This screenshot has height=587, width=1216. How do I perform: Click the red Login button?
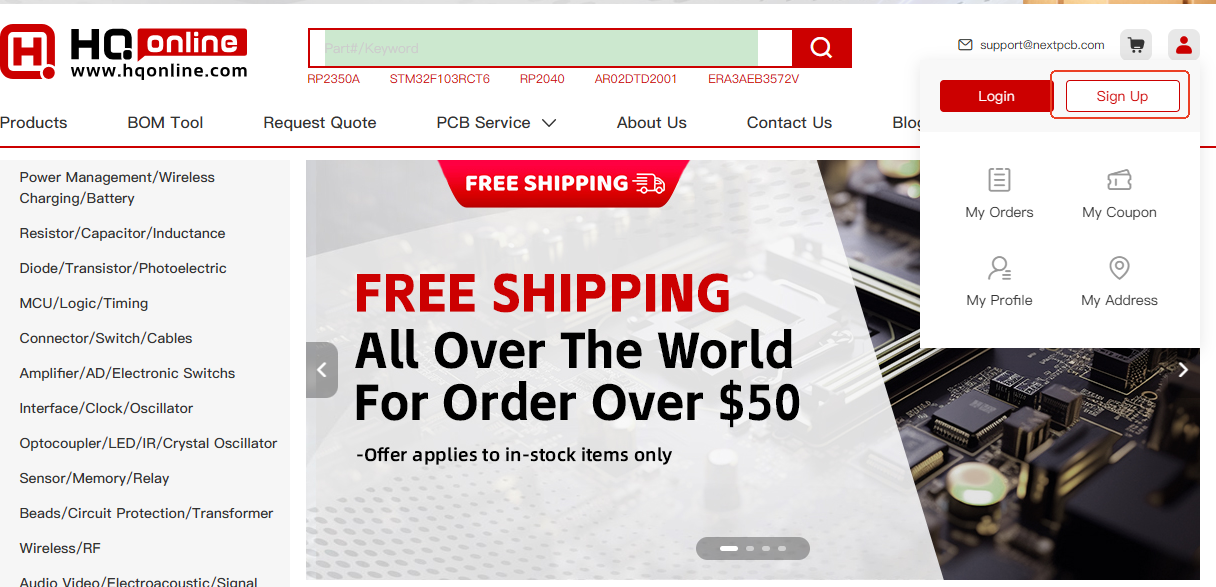point(996,96)
